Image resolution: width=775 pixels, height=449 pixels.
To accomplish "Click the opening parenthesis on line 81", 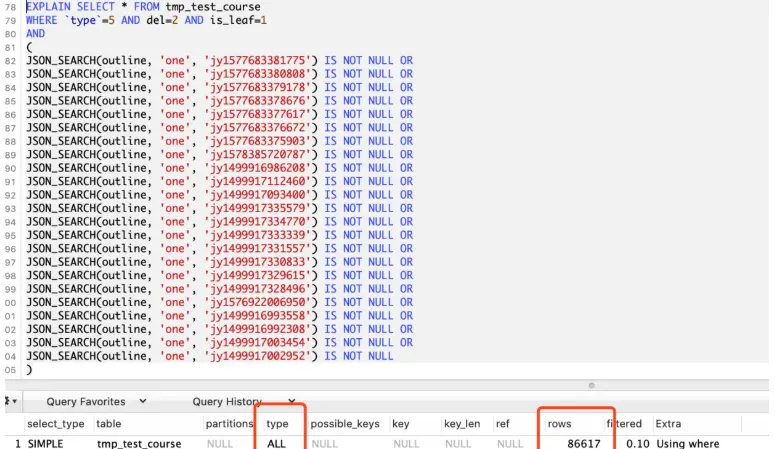I will tap(29, 47).
